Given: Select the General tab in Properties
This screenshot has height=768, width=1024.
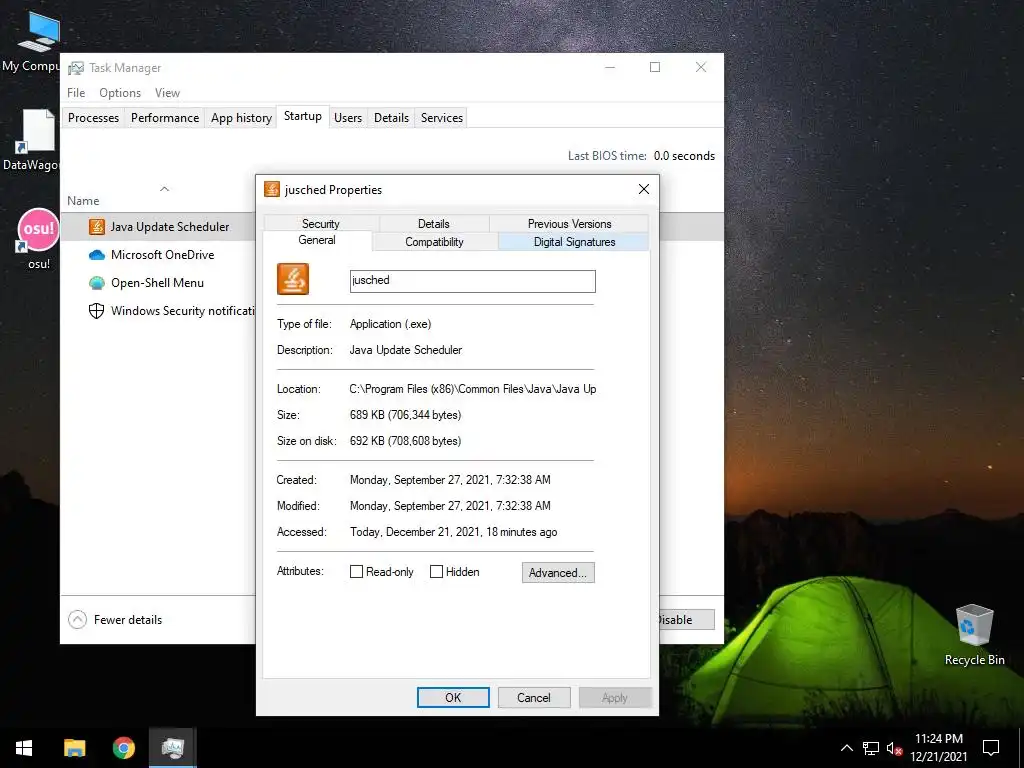Looking at the screenshot, I should [x=317, y=240].
